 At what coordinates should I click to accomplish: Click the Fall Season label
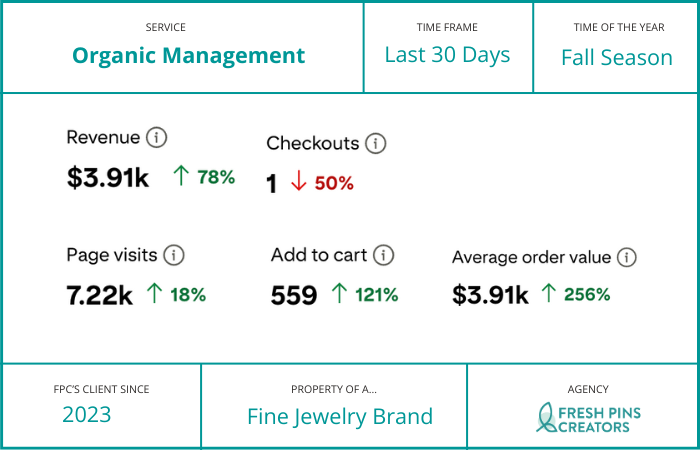tap(616, 57)
